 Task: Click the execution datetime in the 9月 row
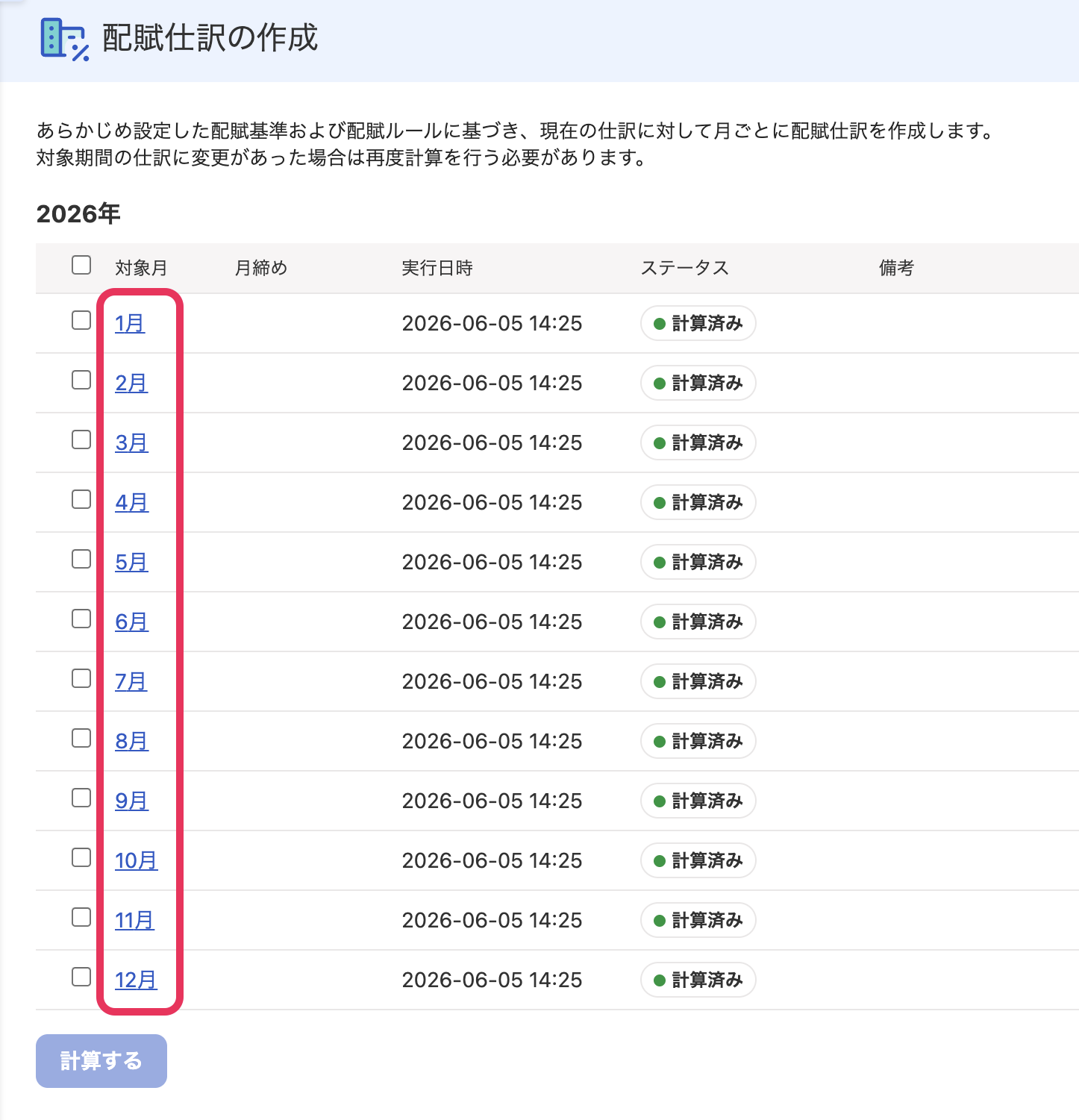point(492,801)
